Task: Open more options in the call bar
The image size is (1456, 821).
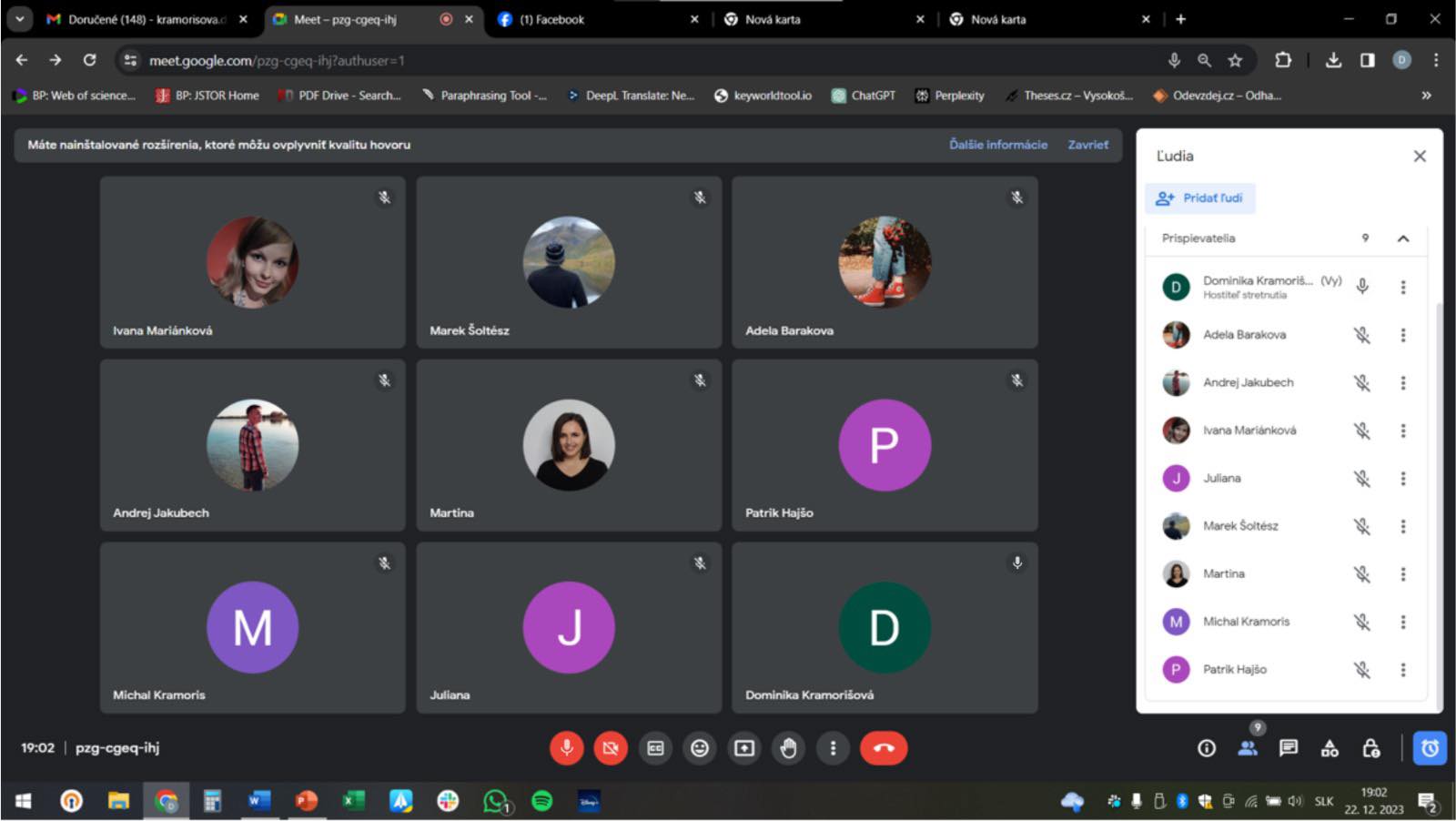Action: pos(833,748)
